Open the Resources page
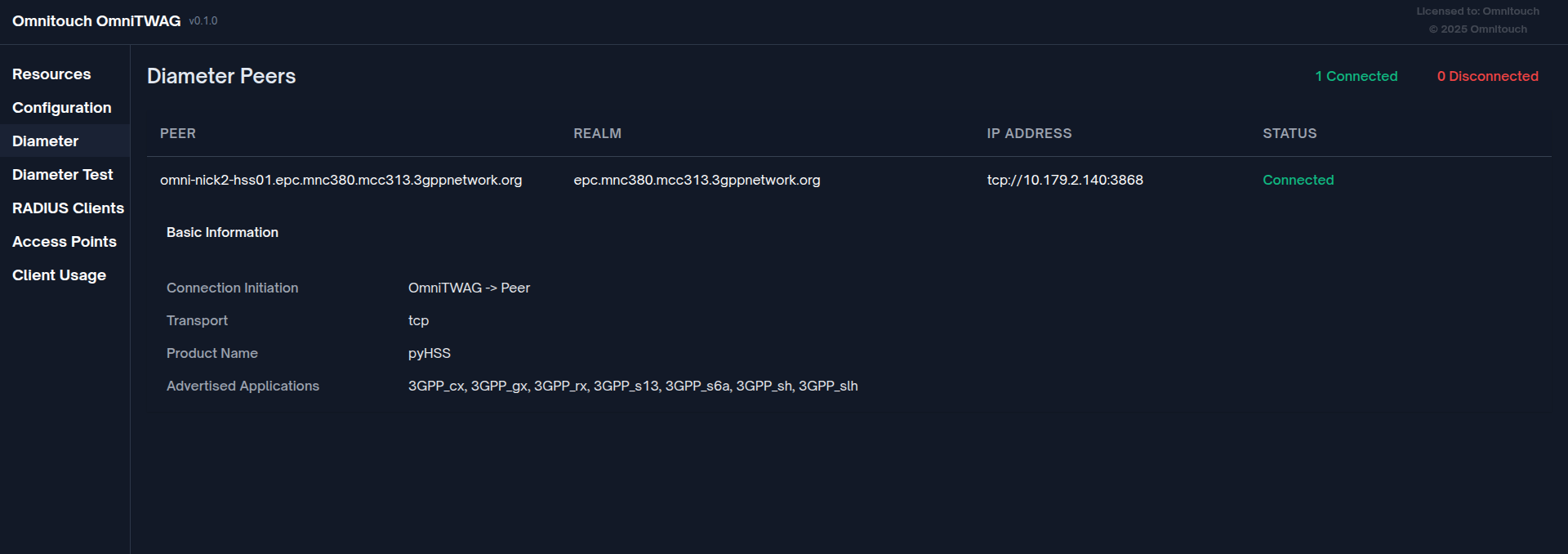 51,74
